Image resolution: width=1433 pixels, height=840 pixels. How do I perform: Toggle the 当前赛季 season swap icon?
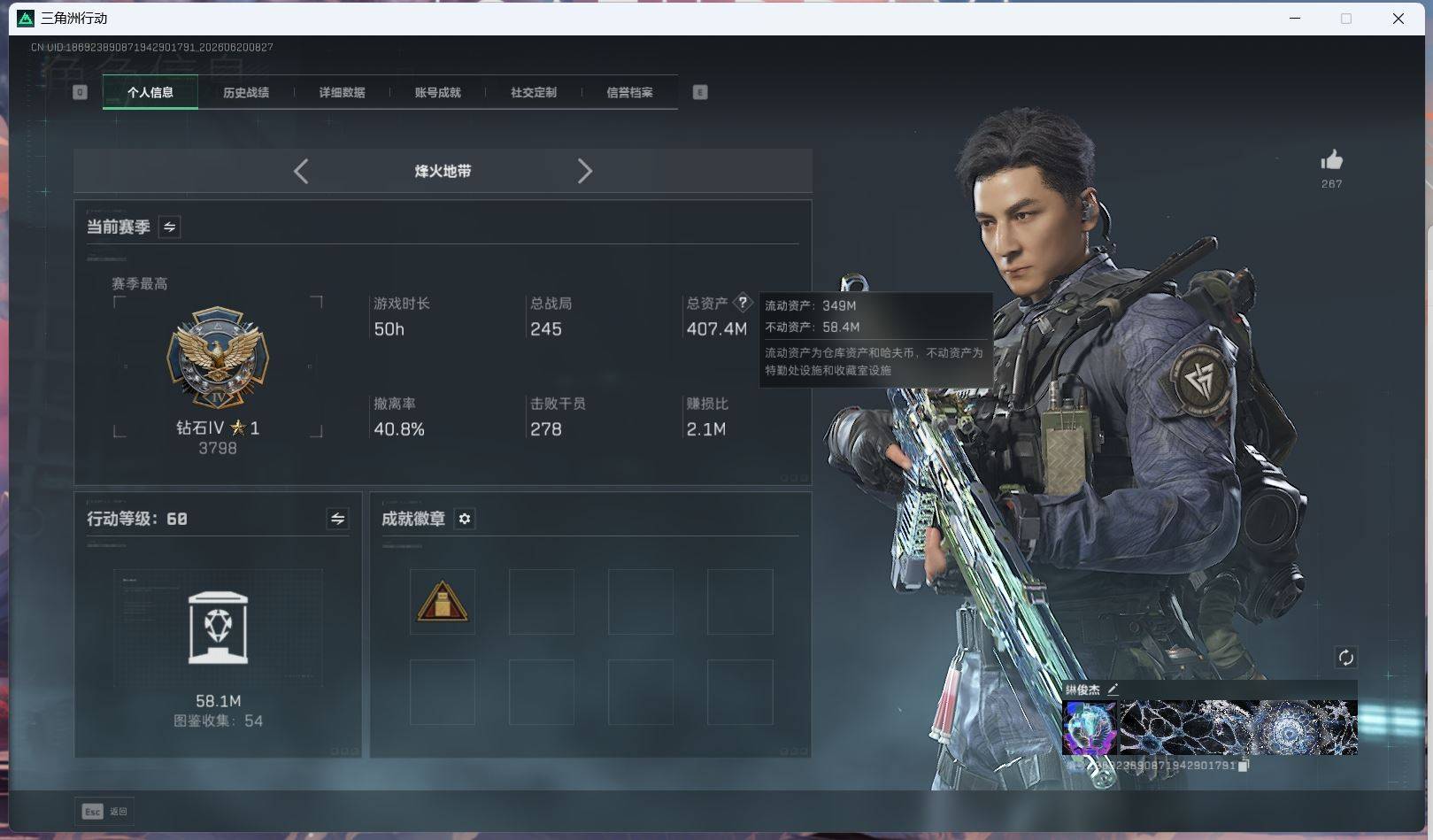[169, 227]
